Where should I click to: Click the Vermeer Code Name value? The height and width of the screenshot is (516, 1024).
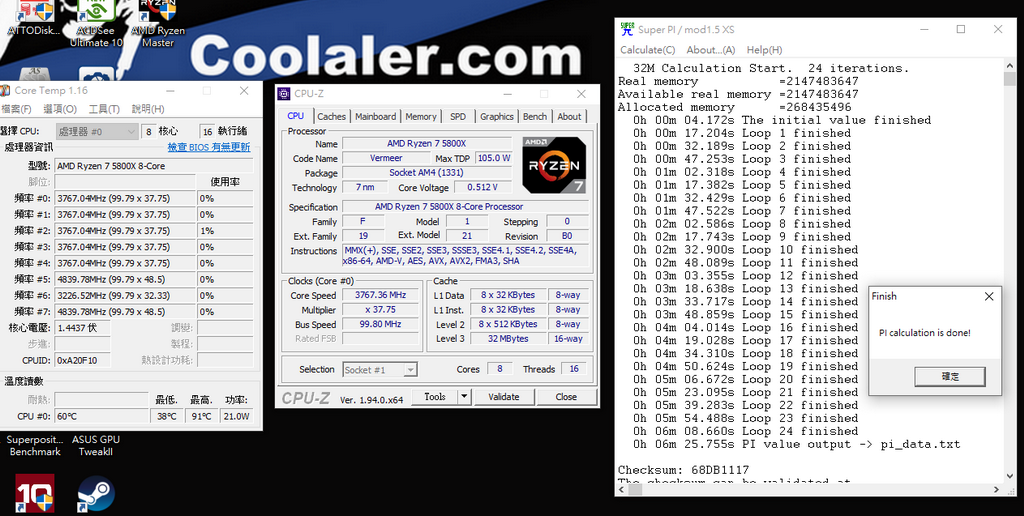(385, 158)
